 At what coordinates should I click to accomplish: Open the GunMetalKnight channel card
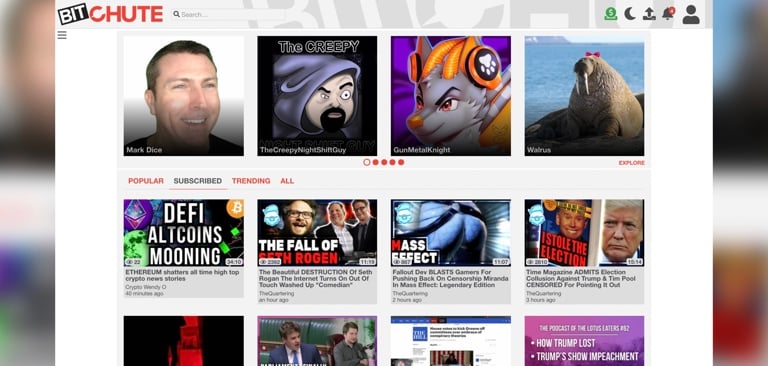coord(451,96)
